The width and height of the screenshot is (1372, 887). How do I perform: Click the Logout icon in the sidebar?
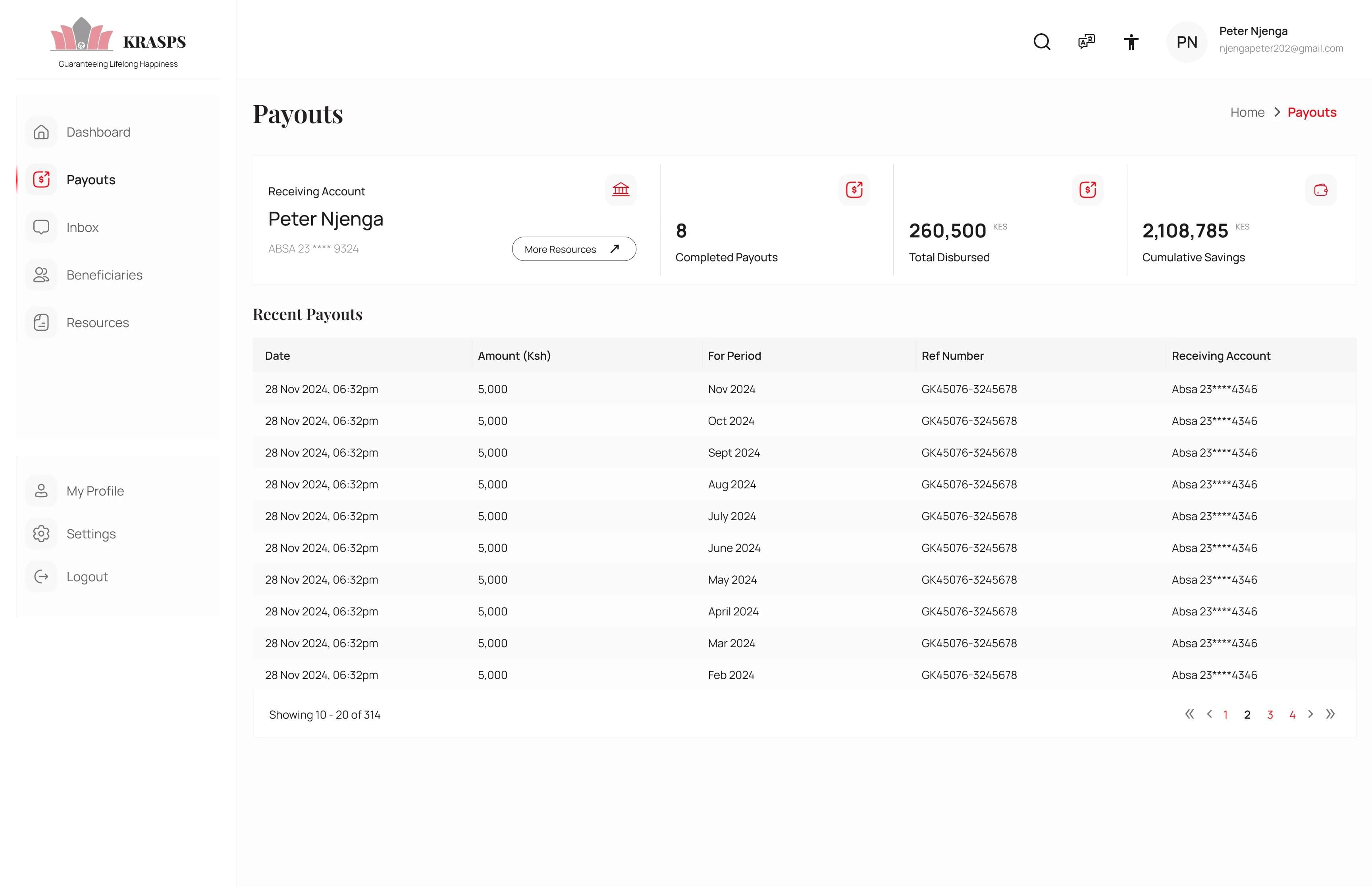41,577
